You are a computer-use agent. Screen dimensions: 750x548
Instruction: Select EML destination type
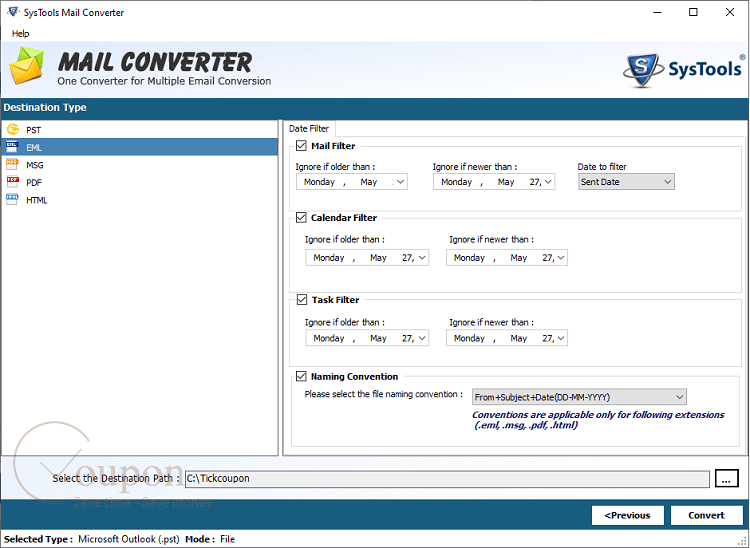coord(140,147)
